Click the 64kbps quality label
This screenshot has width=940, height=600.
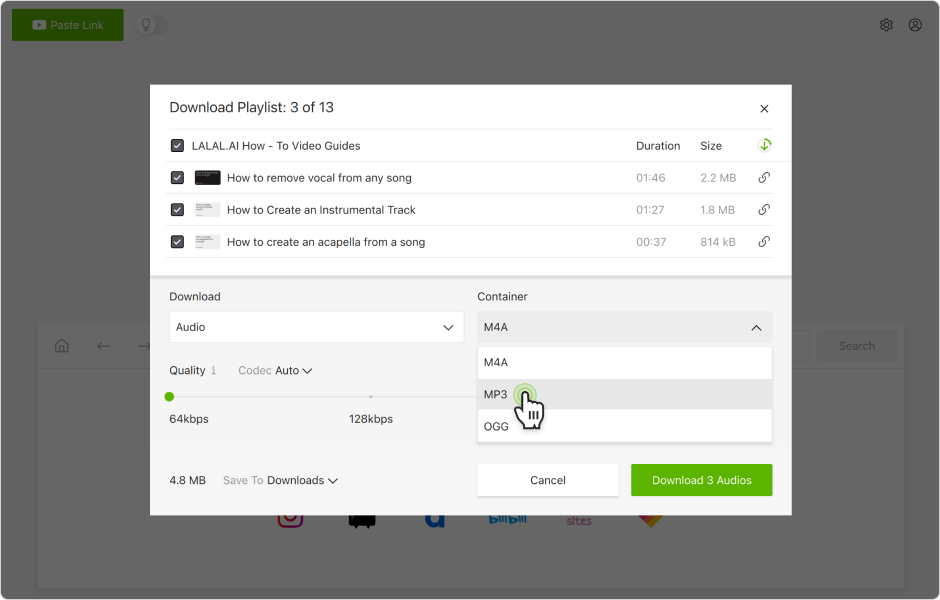pos(189,419)
